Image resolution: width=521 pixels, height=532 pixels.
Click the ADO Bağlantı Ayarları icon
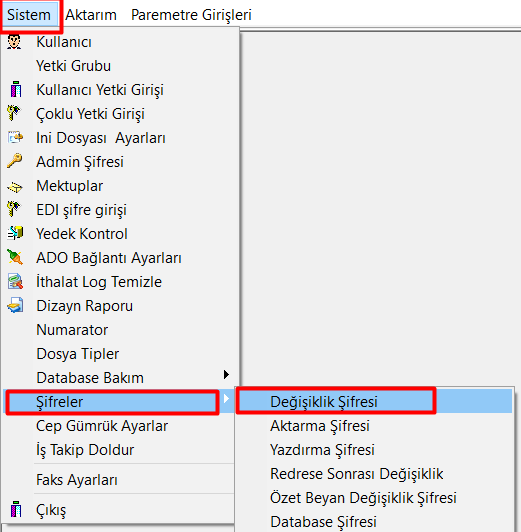pos(15,257)
